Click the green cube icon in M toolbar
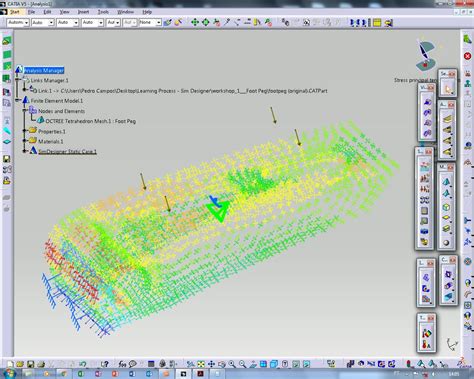Viewport: 474px width, 379px height. (446, 207)
